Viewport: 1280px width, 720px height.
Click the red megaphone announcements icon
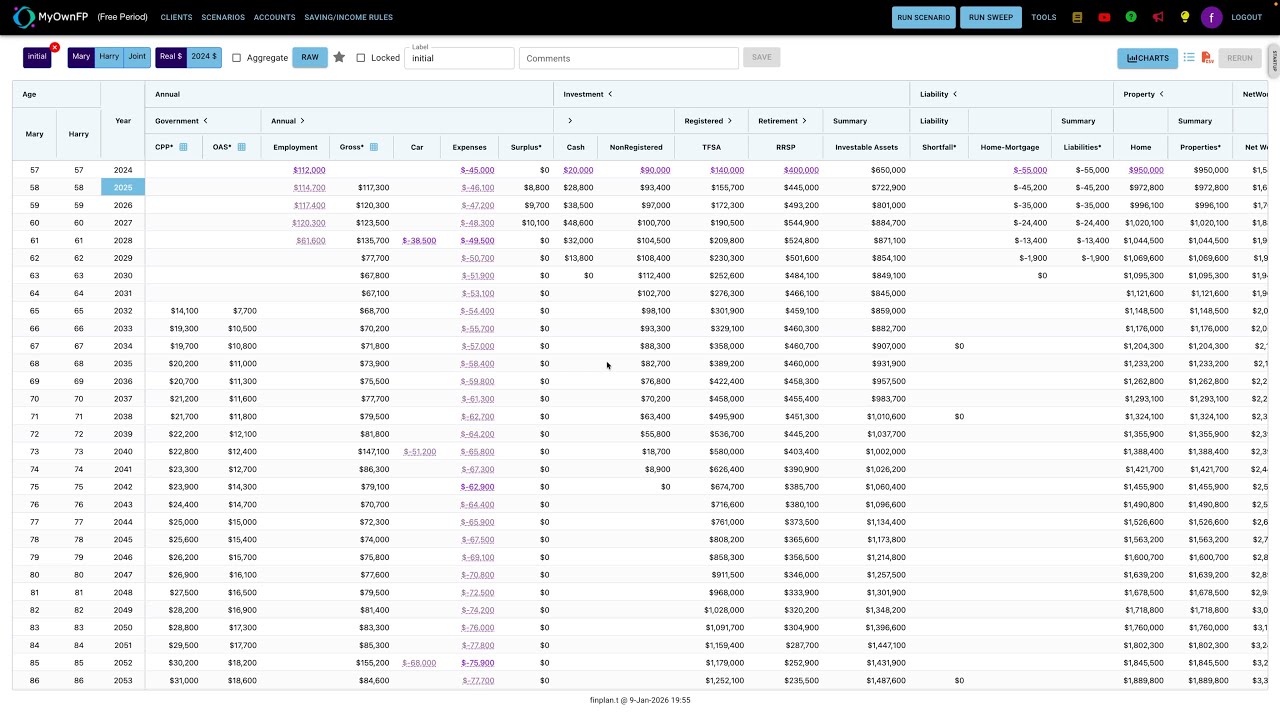tap(1158, 17)
